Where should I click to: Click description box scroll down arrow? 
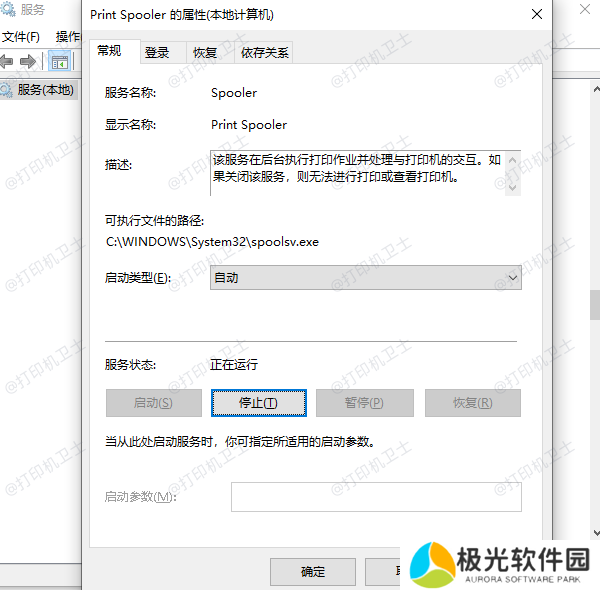pos(513,185)
